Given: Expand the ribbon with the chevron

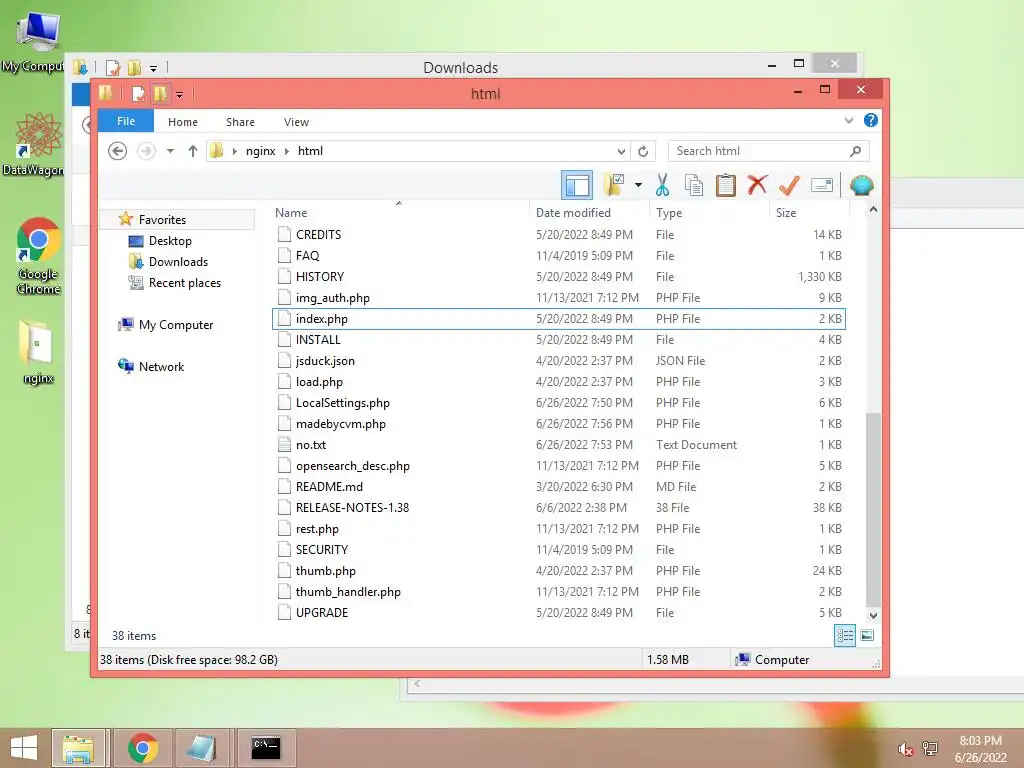Looking at the screenshot, I should [848, 120].
